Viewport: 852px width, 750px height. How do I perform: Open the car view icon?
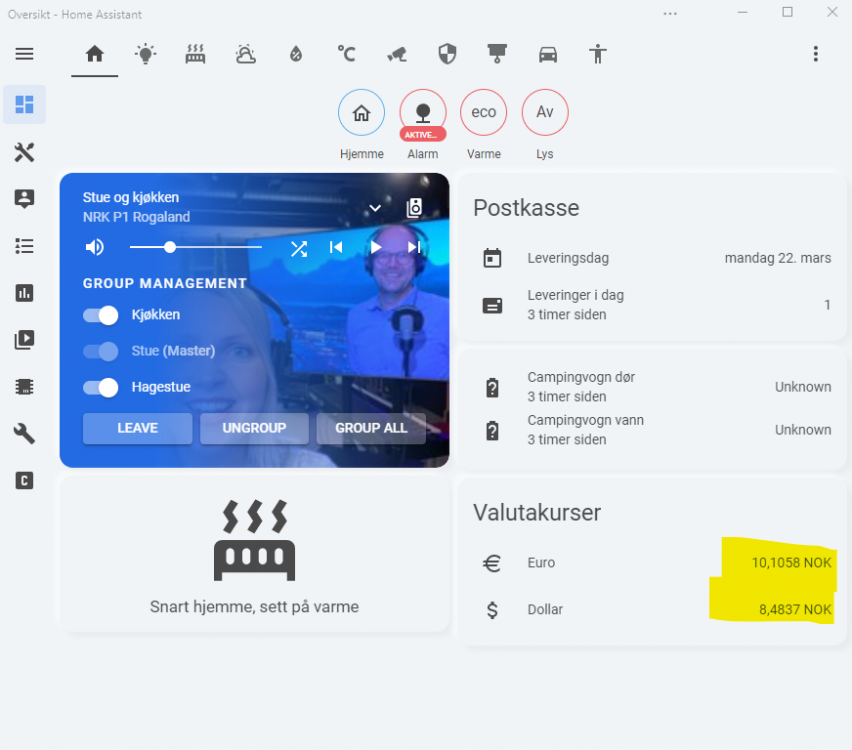(x=547, y=54)
